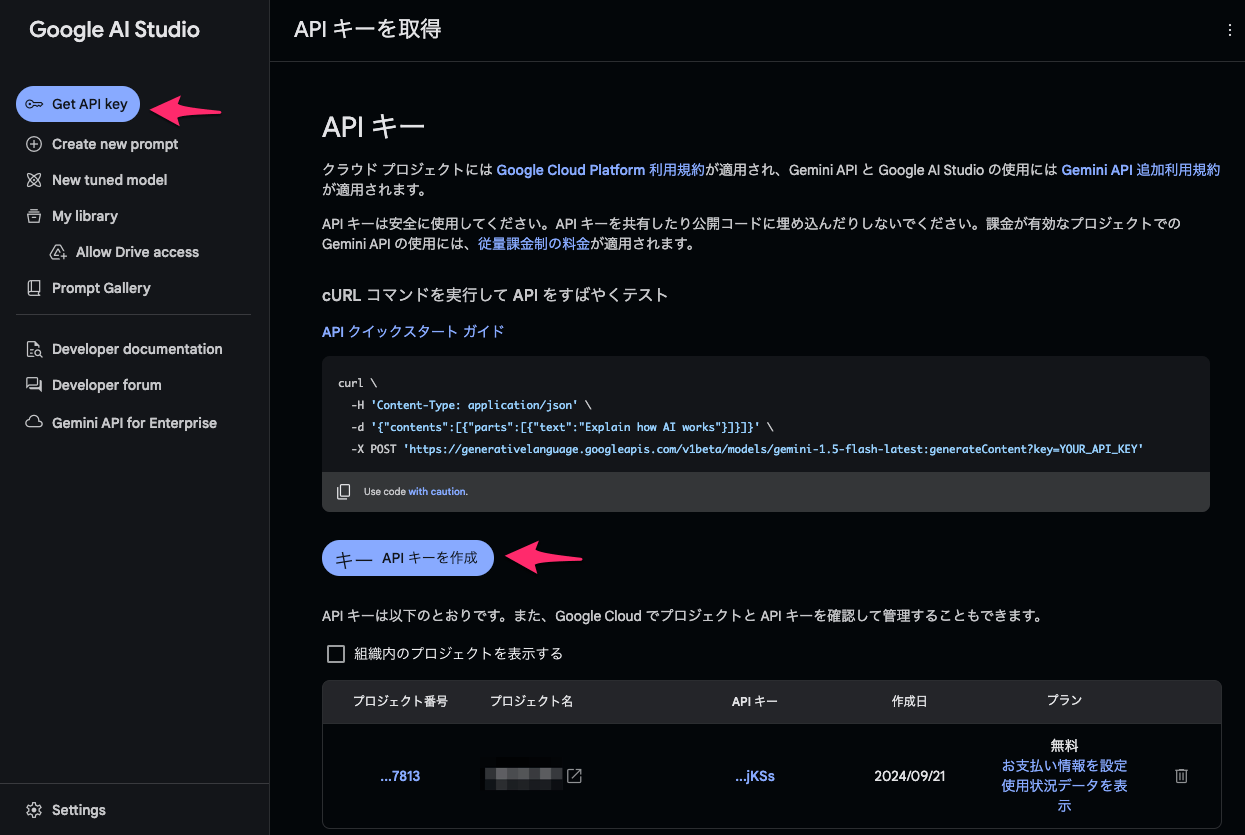1245x835 pixels.
Task: Click the My library tray icon
Action: pos(34,216)
